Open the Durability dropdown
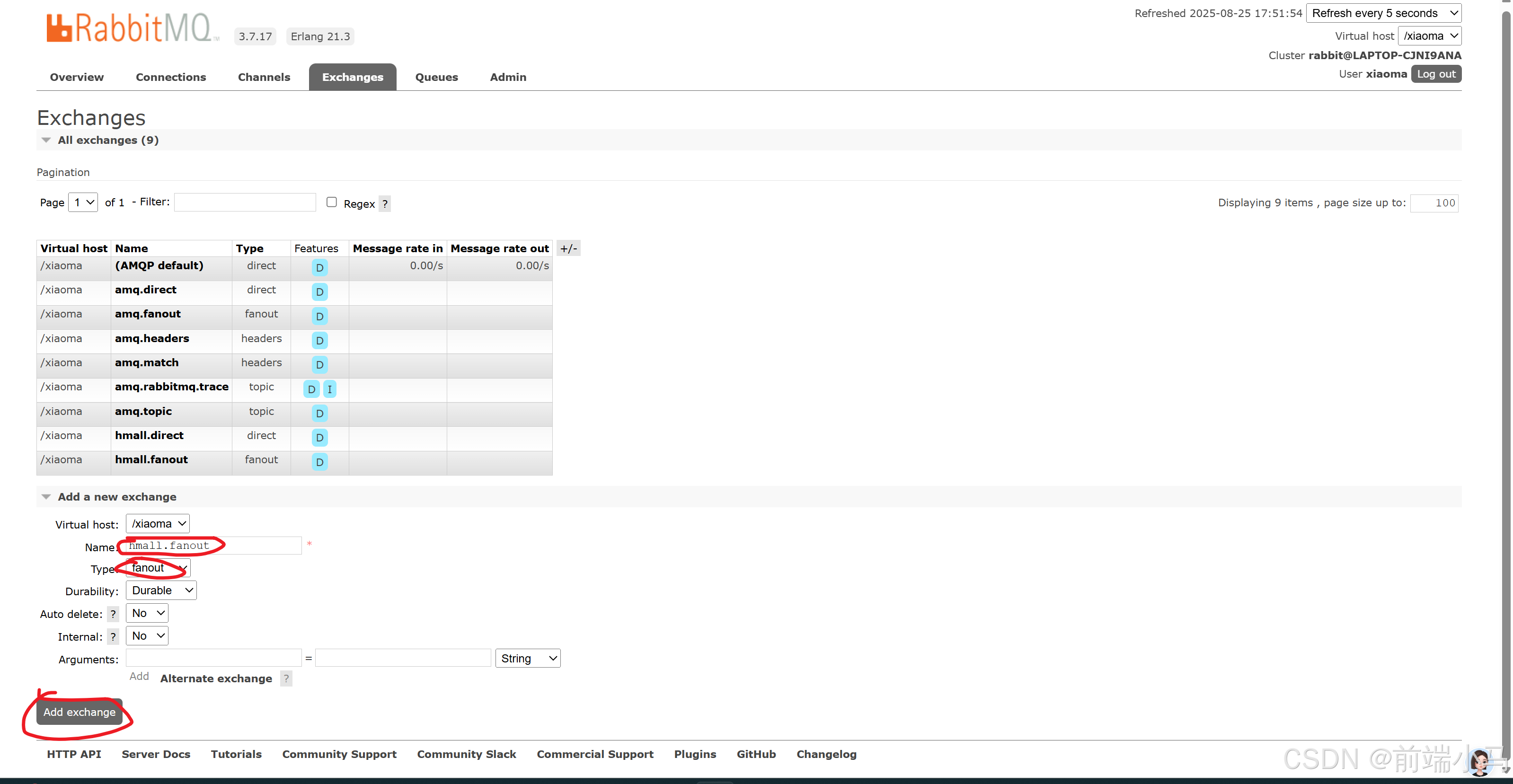This screenshot has height=784, width=1513. (x=161, y=590)
